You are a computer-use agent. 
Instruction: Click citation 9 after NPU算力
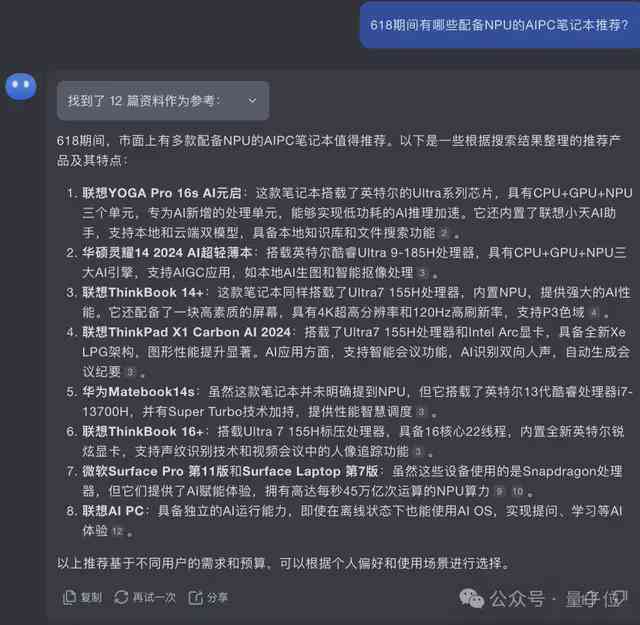coord(499,492)
